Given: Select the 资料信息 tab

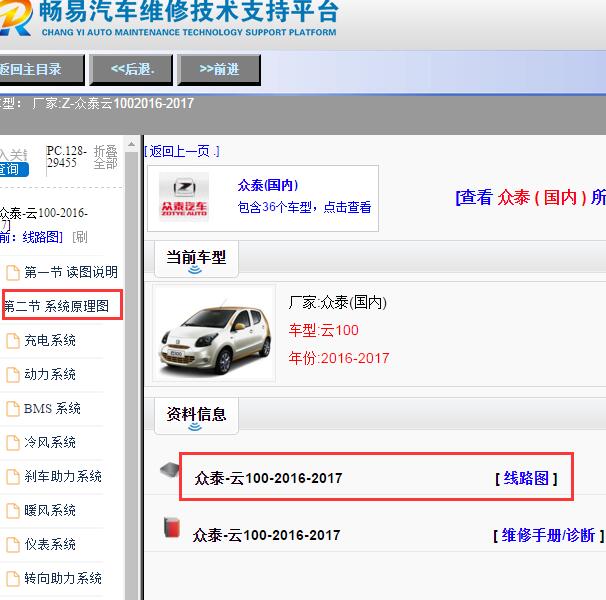Looking at the screenshot, I should (x=196, y=415).
